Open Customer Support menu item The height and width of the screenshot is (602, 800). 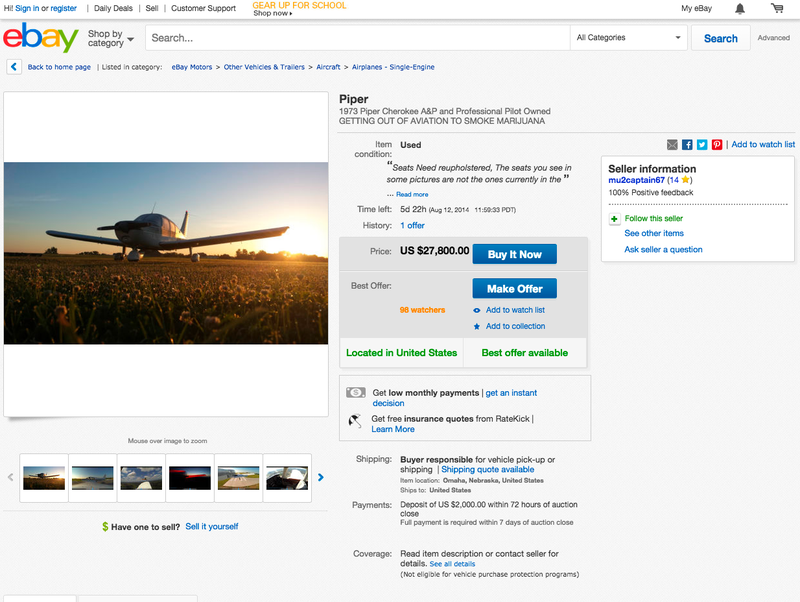204,8
